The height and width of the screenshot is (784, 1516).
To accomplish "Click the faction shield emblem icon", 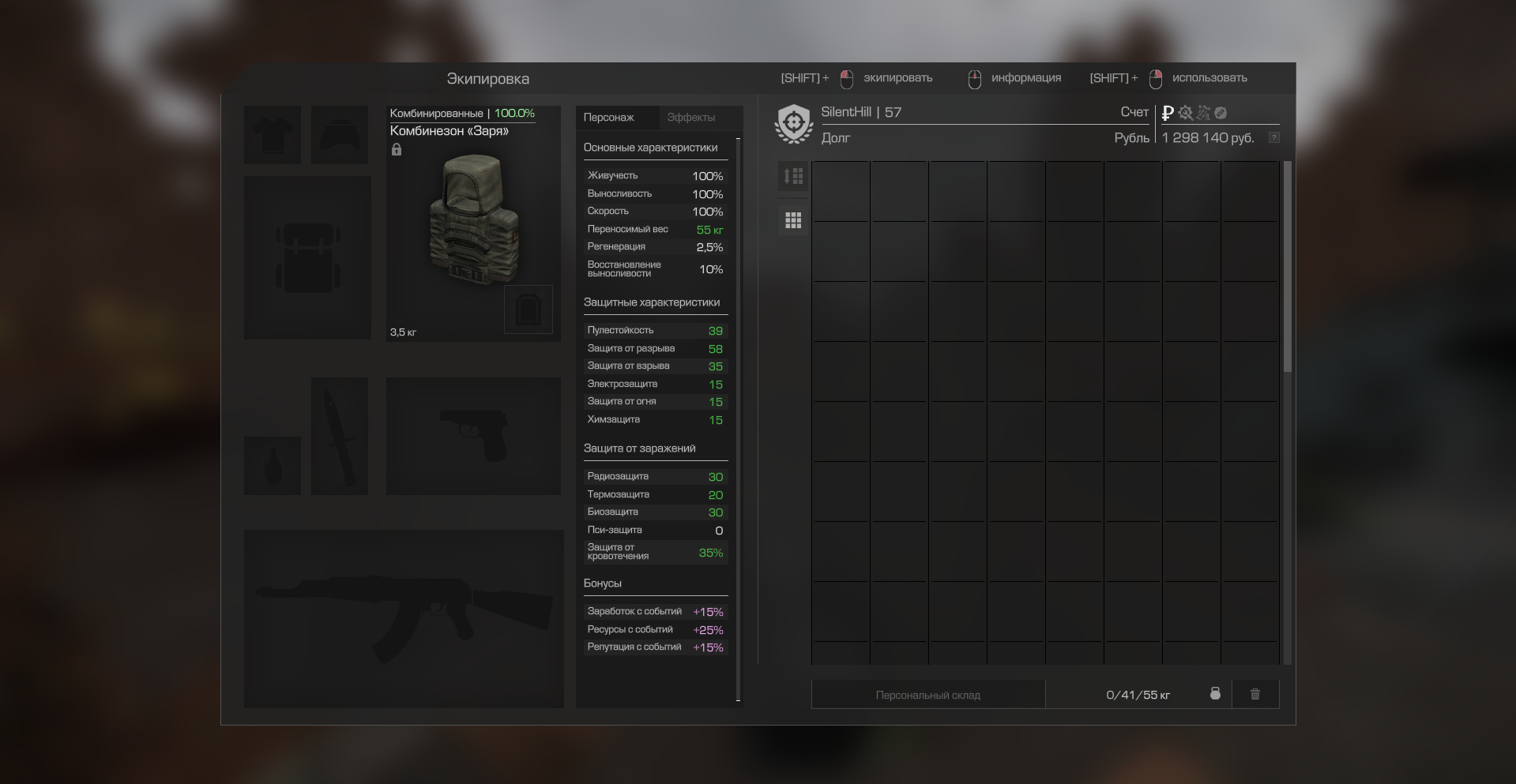I will tap(794, 124).
